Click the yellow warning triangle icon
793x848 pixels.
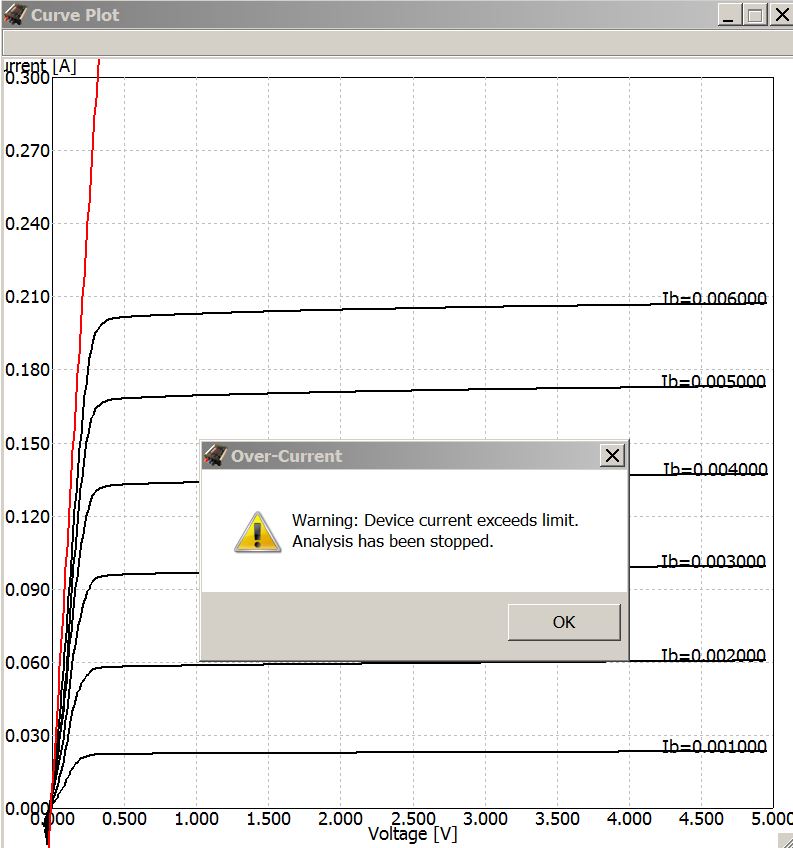[x=257, y=531]
